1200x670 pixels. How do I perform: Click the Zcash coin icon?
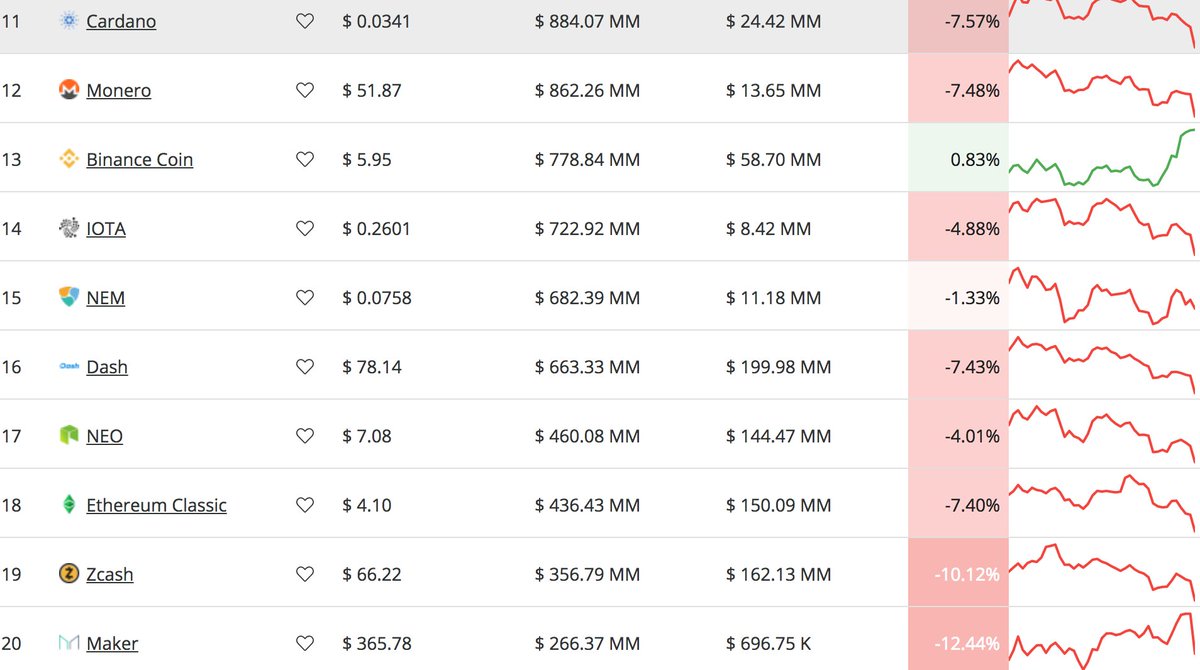(68, 574)
